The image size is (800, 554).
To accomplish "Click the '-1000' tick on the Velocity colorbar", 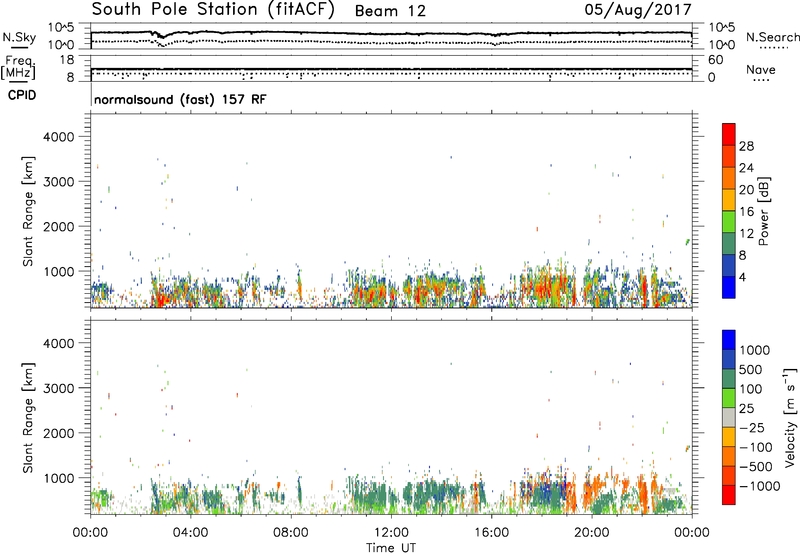I will [x=759, y=486].
